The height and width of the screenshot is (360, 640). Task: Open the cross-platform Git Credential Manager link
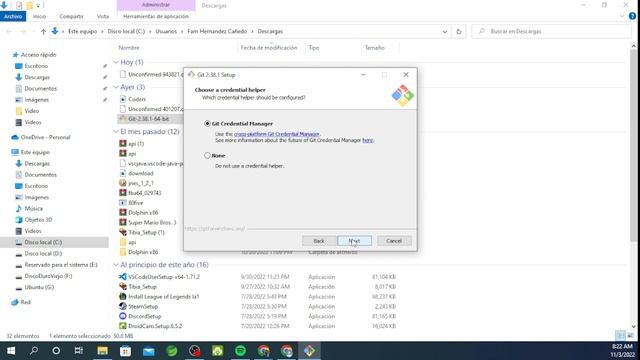pyautogui.click(x=276, y=134)
